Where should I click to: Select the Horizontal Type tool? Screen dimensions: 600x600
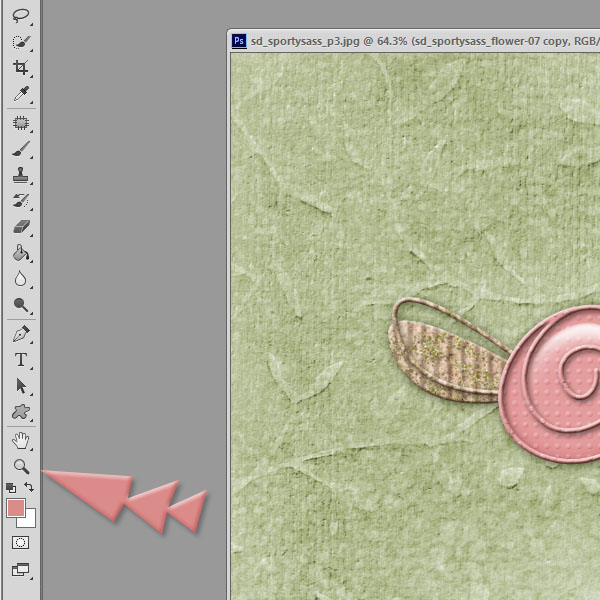coord(21,360)
